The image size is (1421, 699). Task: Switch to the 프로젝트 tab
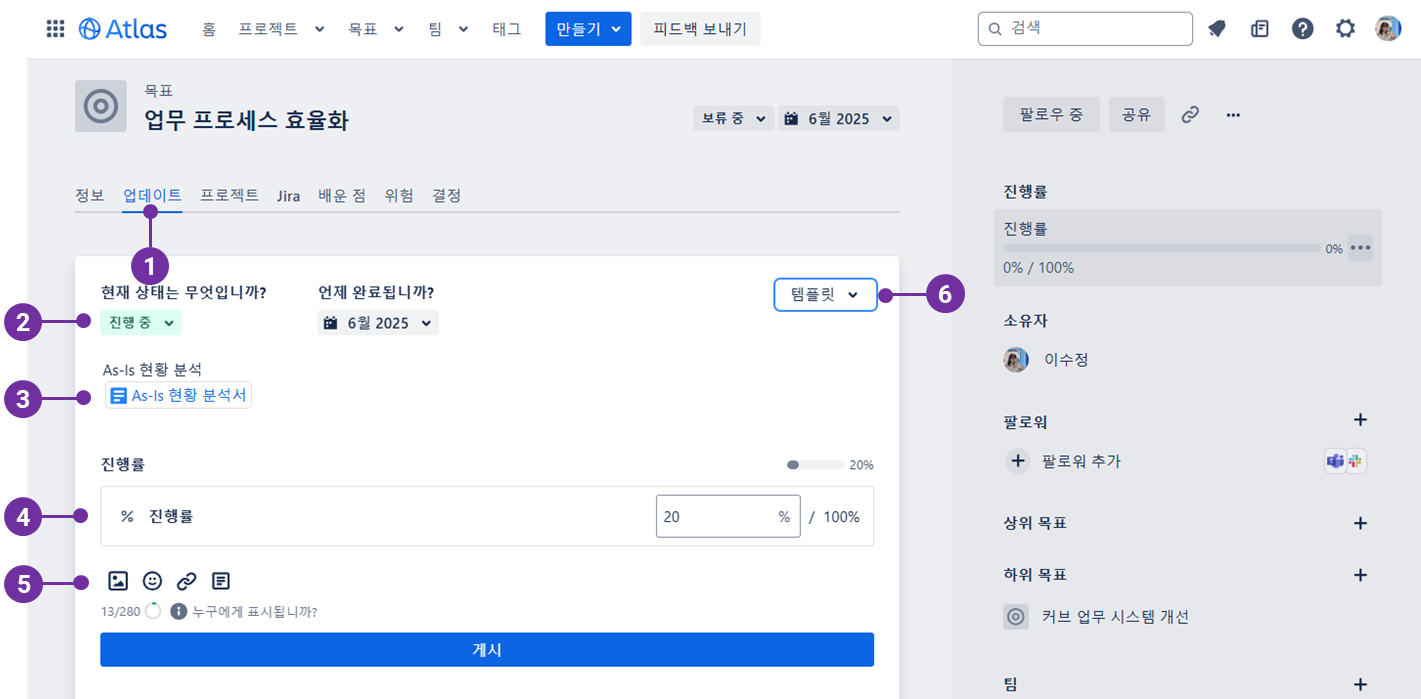229,196
